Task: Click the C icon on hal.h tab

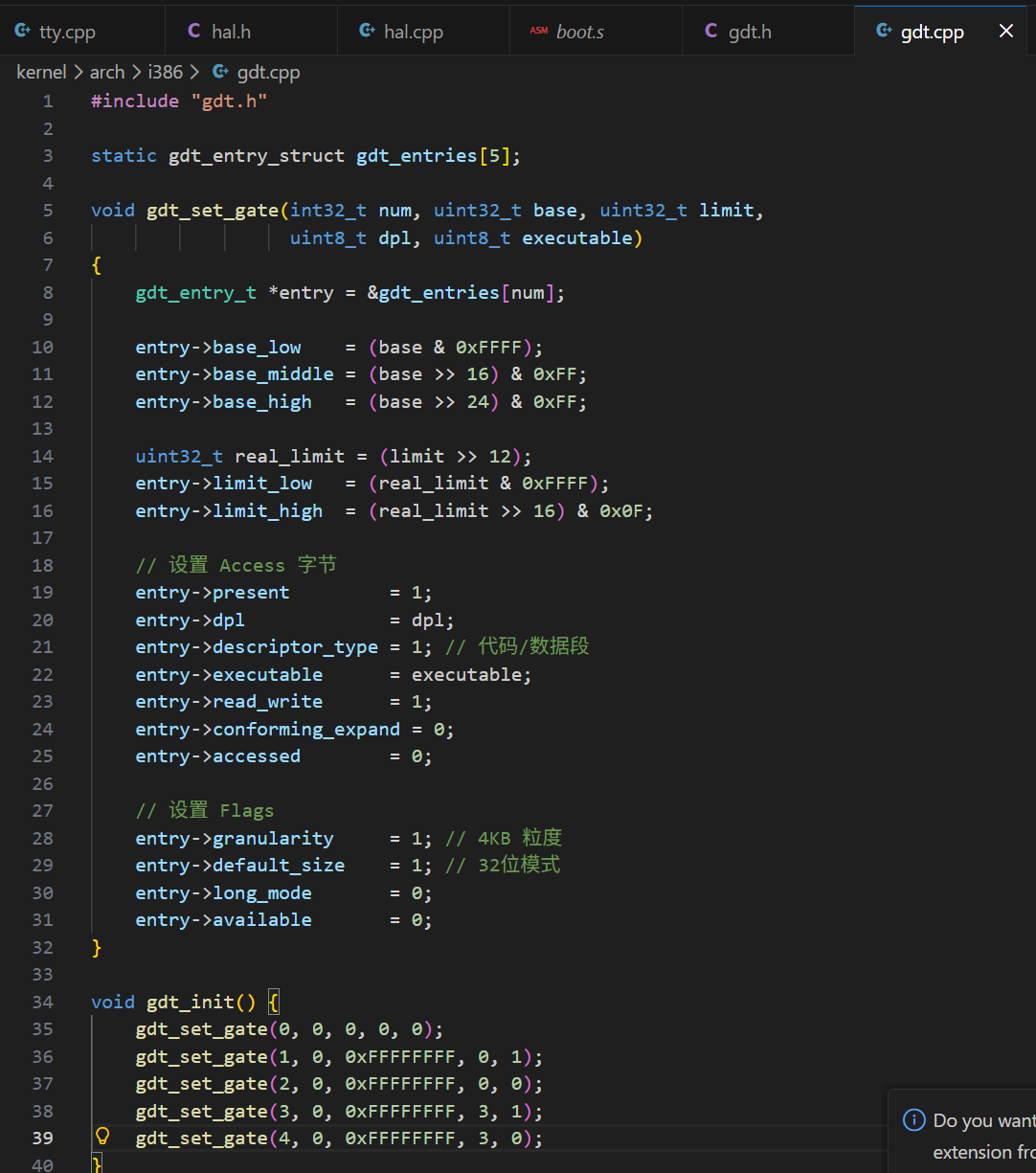Action: point(194,32)
